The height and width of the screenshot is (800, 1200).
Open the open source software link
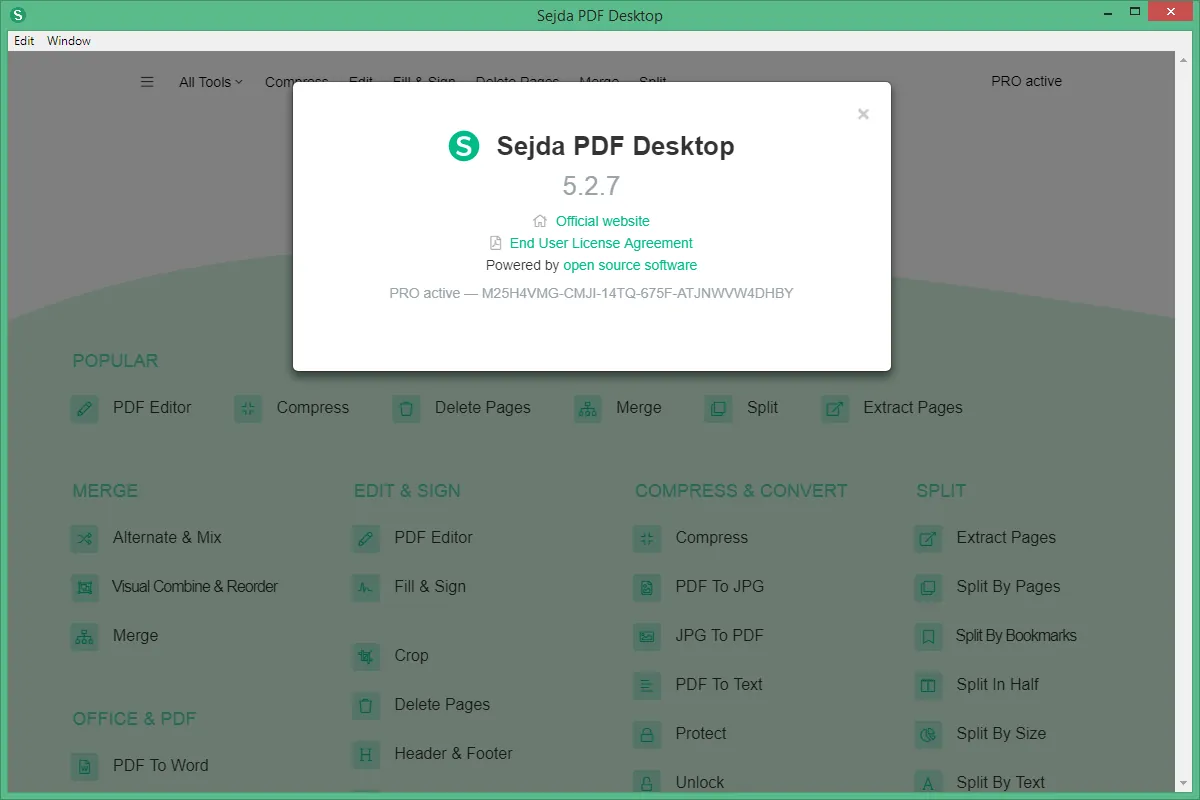(x=630, y=265)
